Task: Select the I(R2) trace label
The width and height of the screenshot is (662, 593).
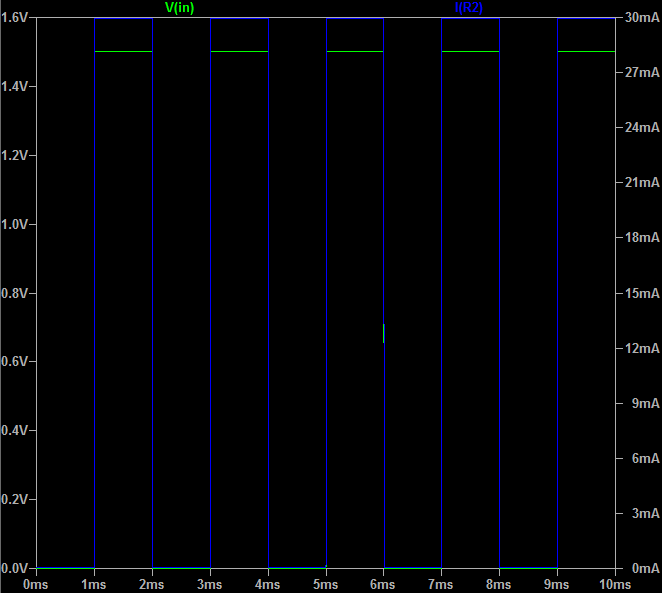Action: tap(468, 8)
